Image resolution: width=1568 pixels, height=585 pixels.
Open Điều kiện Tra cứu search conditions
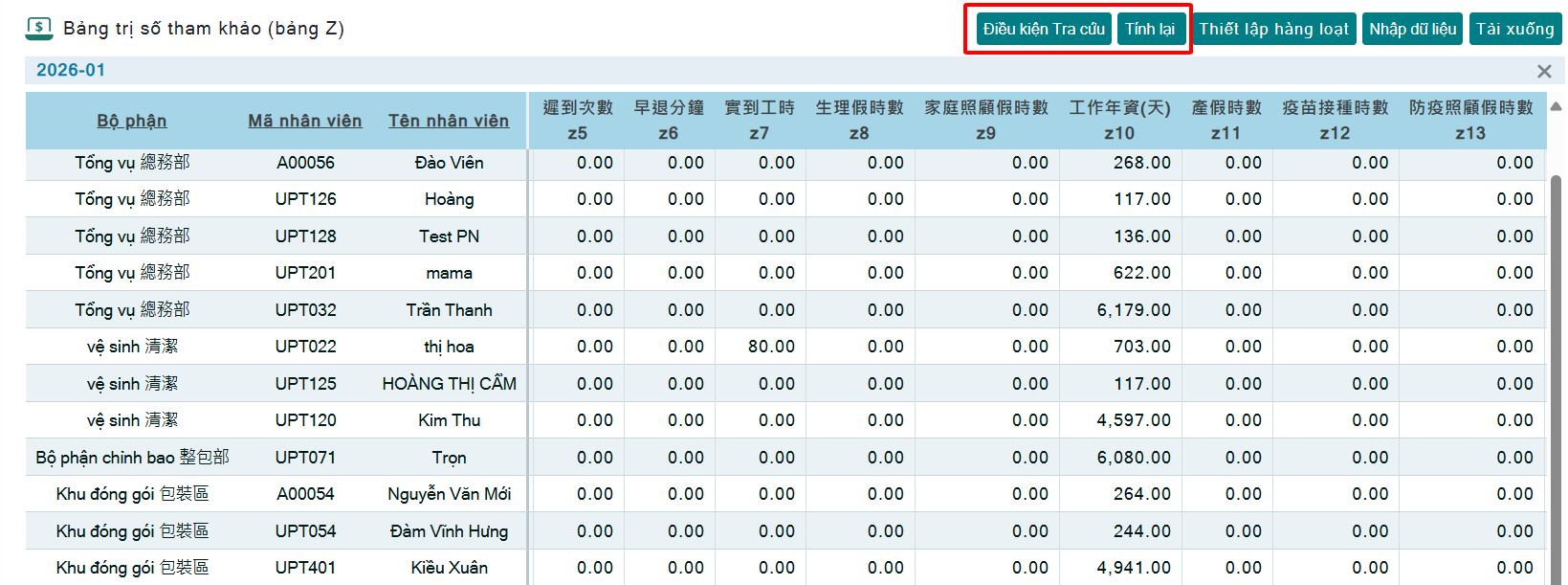click(1043, 29)
